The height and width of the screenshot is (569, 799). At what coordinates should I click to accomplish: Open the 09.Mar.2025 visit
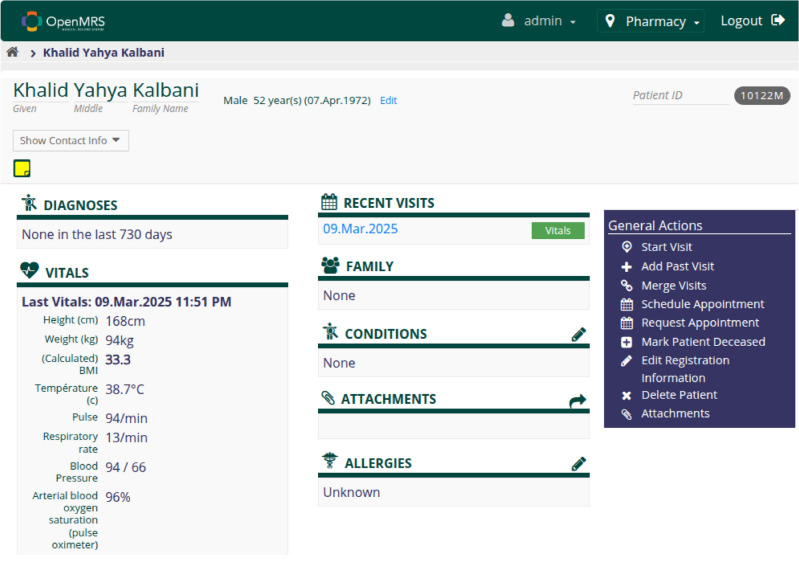(x=360, y=229)
